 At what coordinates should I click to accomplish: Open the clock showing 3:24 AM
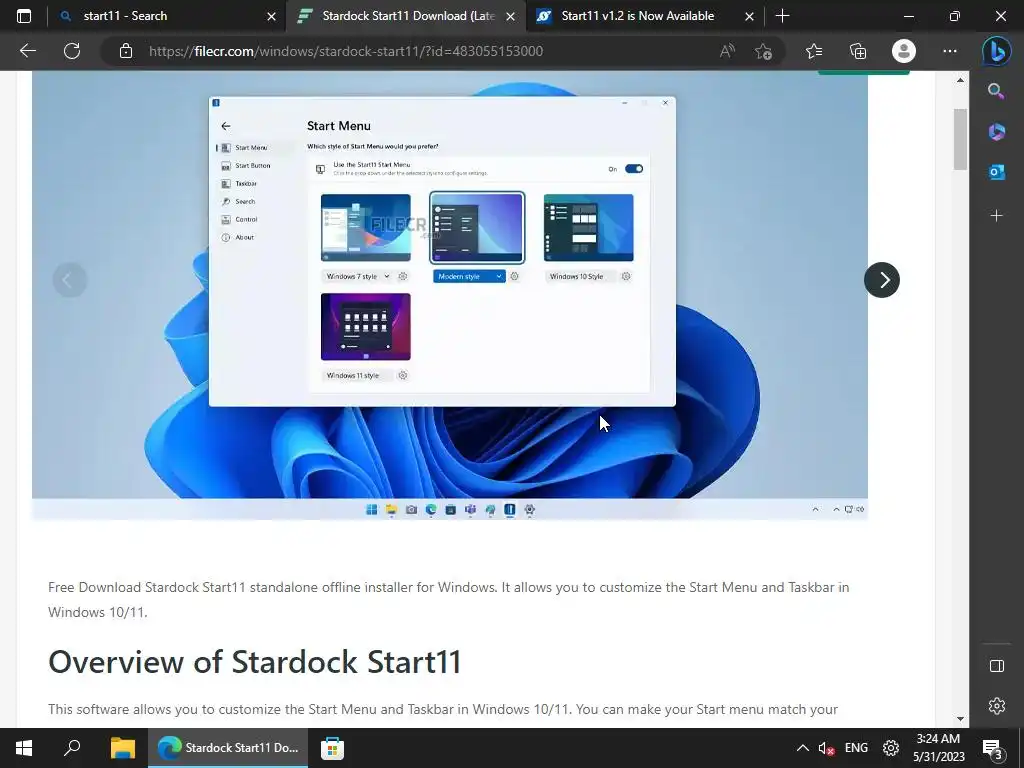tap(938, 748)
